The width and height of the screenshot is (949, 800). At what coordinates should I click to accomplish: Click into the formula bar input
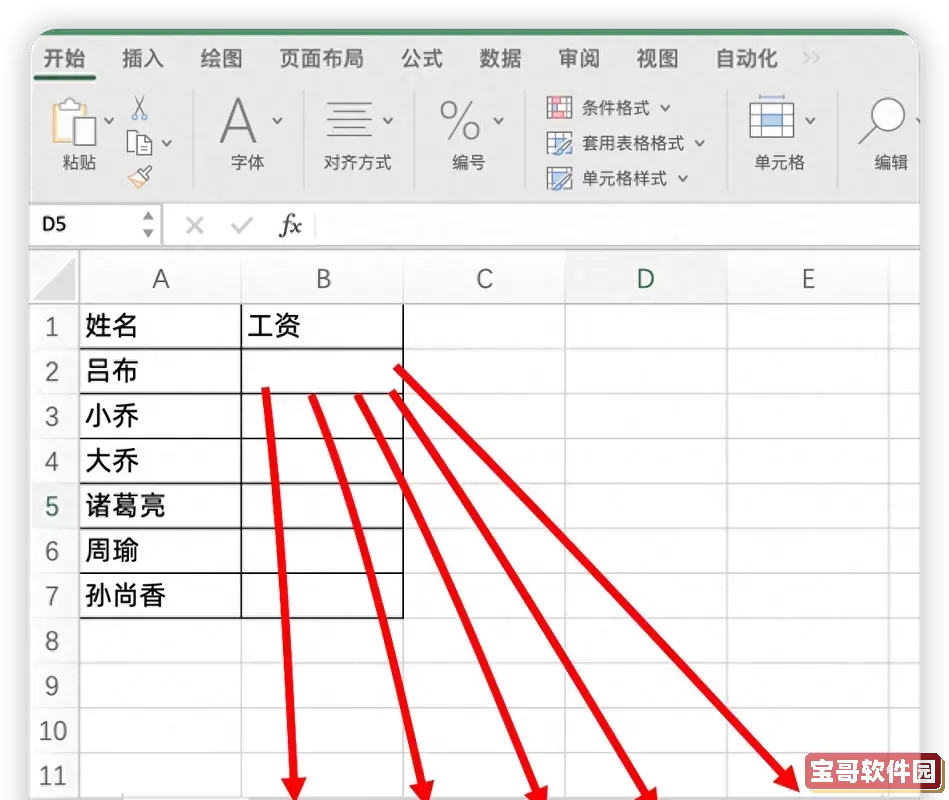point(616,226)
